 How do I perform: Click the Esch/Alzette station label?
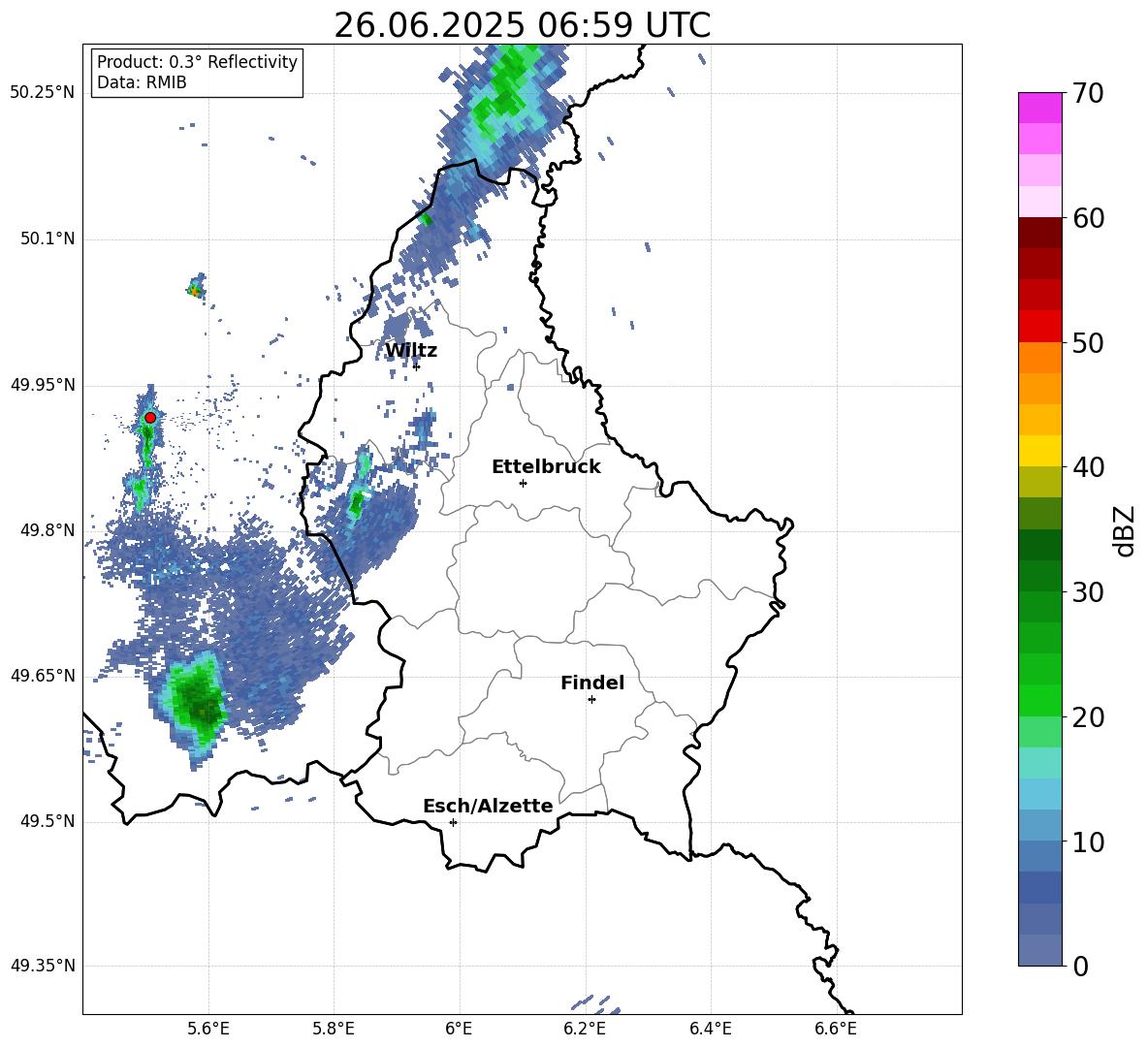(x=489, y=806)
